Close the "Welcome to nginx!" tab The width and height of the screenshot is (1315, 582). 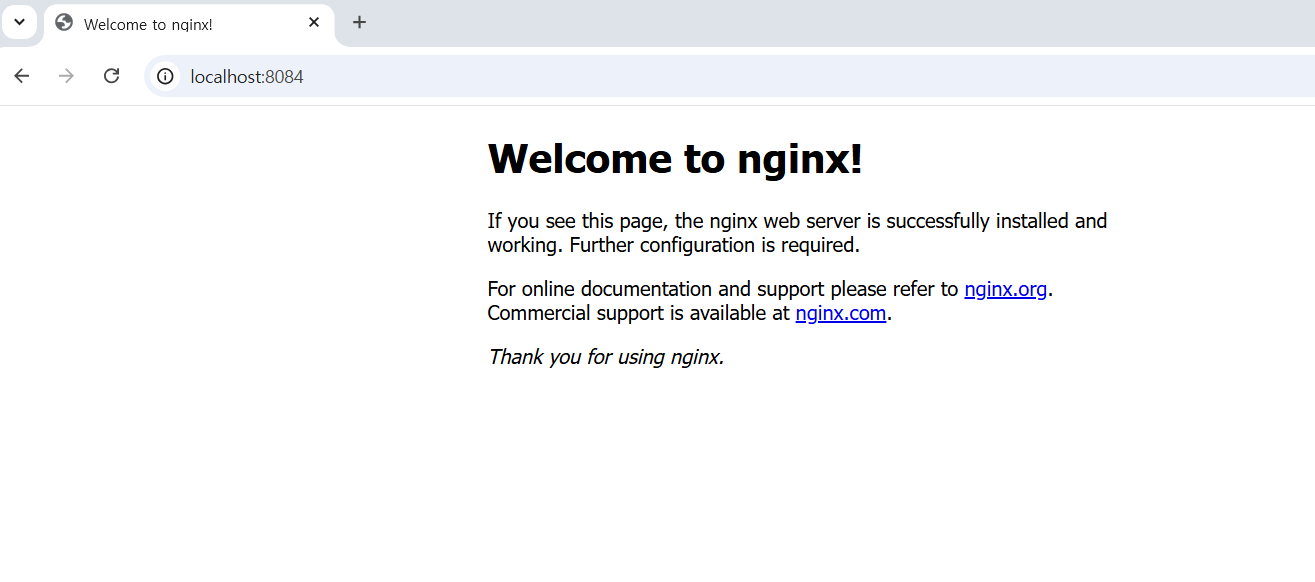(x=314, y=22)
